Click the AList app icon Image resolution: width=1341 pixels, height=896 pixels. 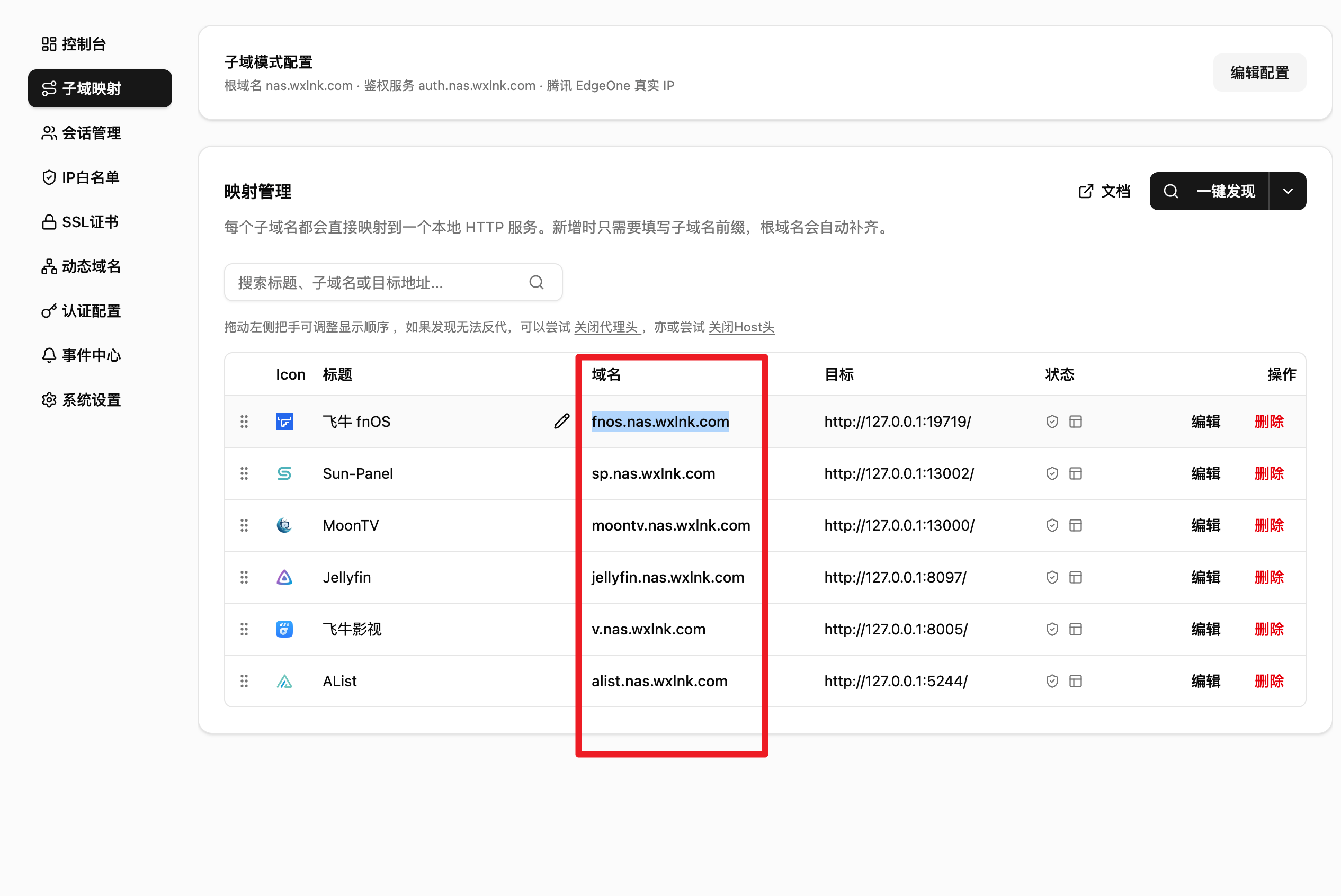pyautogui.click(x=284, y=681)
